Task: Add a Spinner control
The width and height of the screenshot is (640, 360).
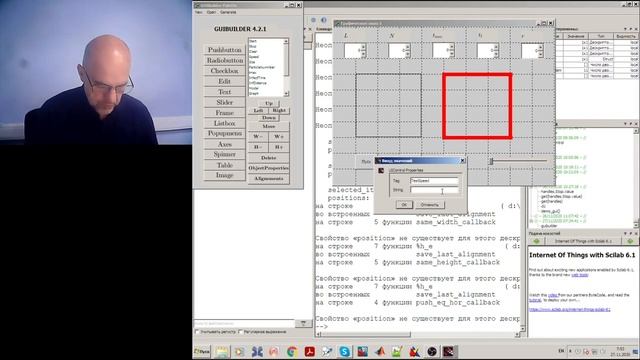Action: (x=224, y=154)
